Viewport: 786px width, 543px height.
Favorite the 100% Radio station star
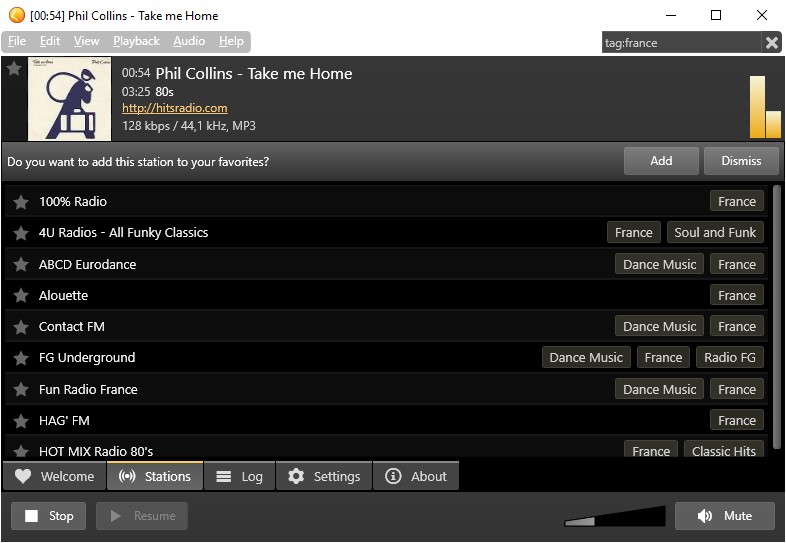coord(21,202)
